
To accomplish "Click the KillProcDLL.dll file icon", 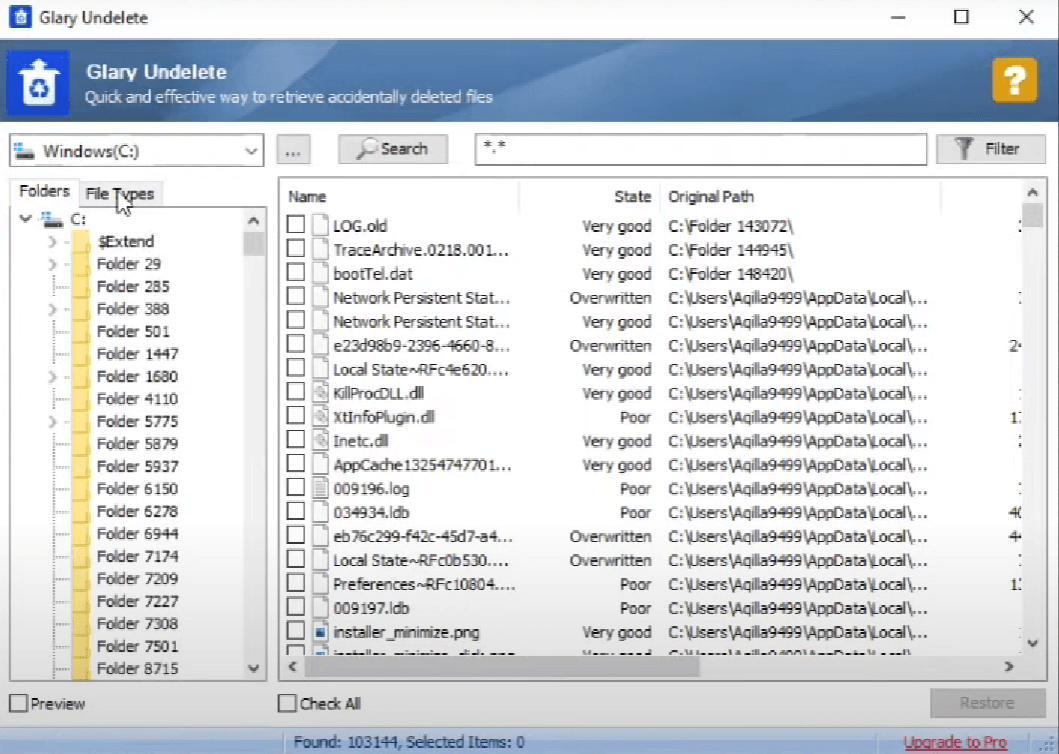I will (x=320, y=393).
